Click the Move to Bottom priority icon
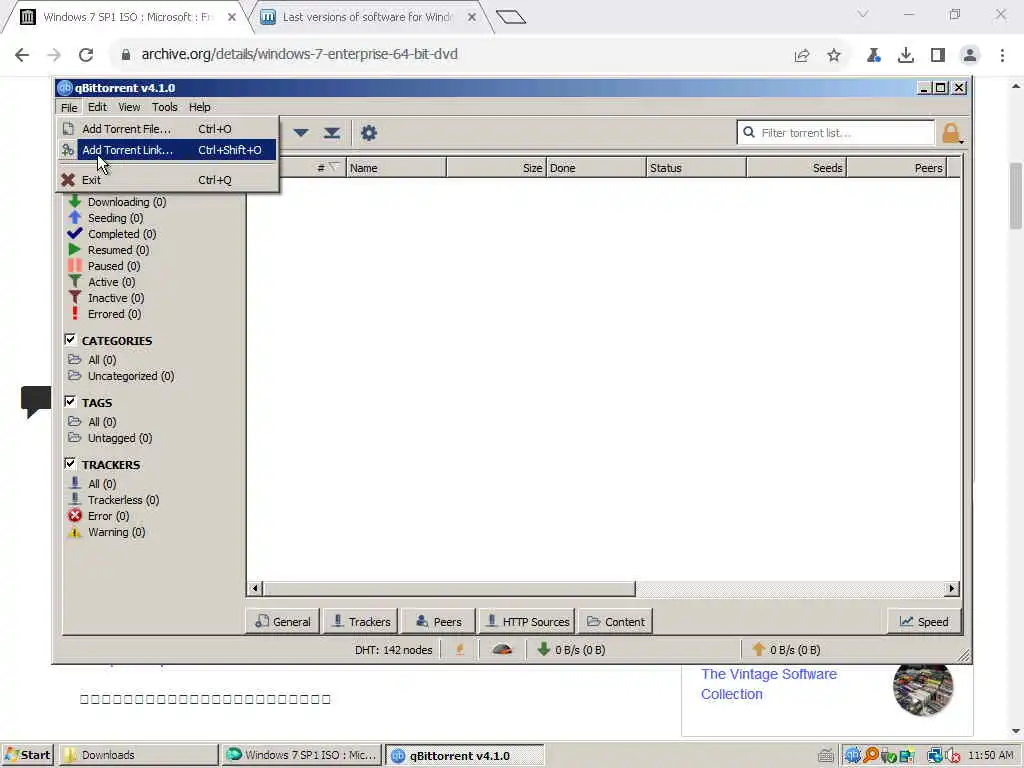 coord(332,133)
